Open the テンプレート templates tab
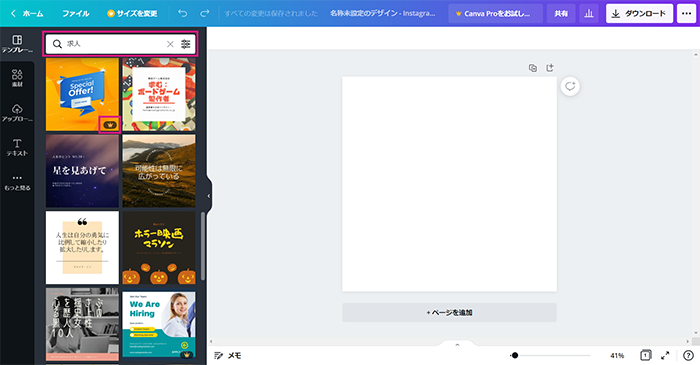Viewport: 700px width, 365px height. coord(17,44)
